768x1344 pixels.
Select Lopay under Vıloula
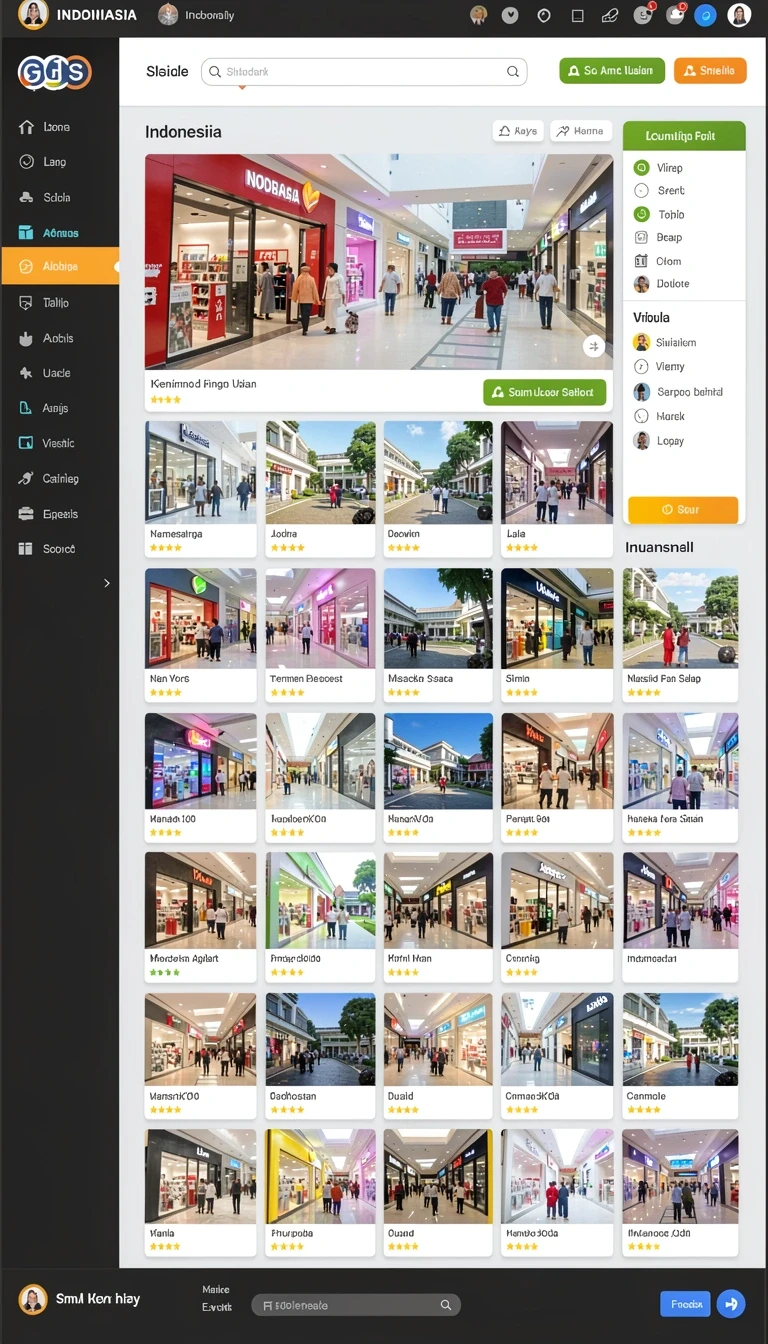660,441
